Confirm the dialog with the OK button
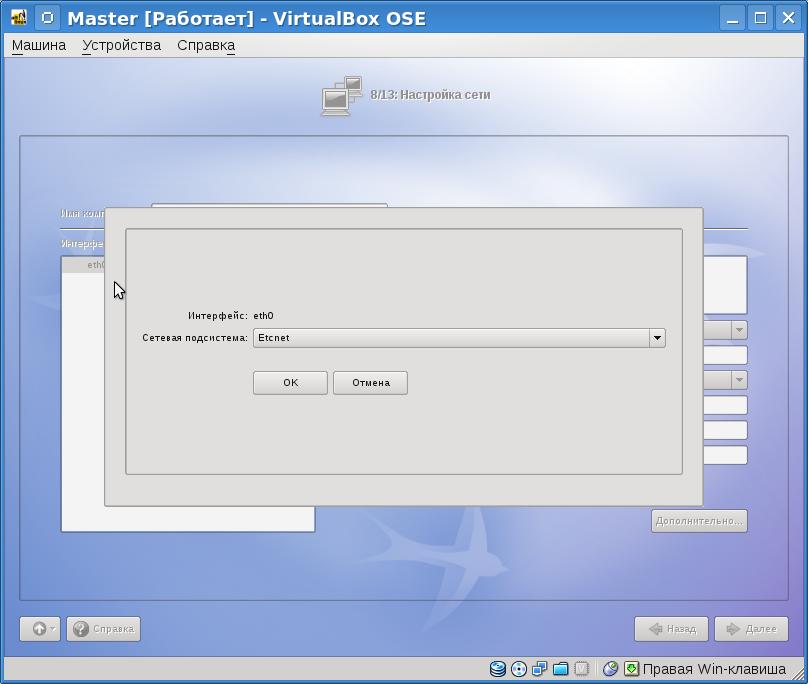 [290, 383]
